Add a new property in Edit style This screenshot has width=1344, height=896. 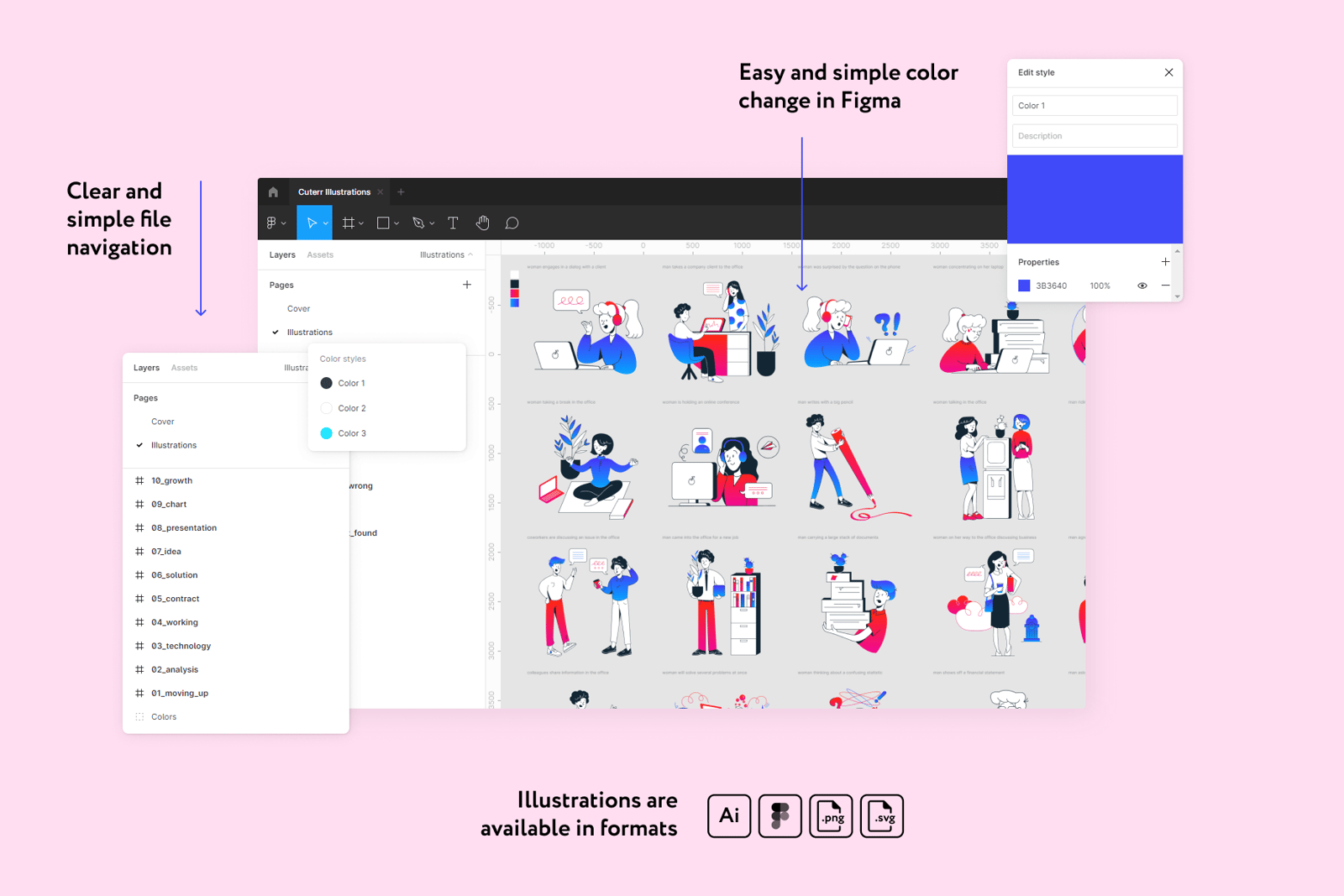click(x=1165, y=262)
